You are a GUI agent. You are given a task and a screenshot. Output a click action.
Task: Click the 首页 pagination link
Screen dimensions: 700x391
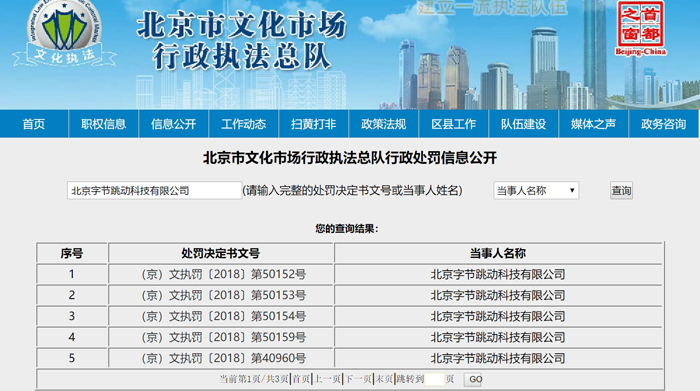click(x=301, y=379)
